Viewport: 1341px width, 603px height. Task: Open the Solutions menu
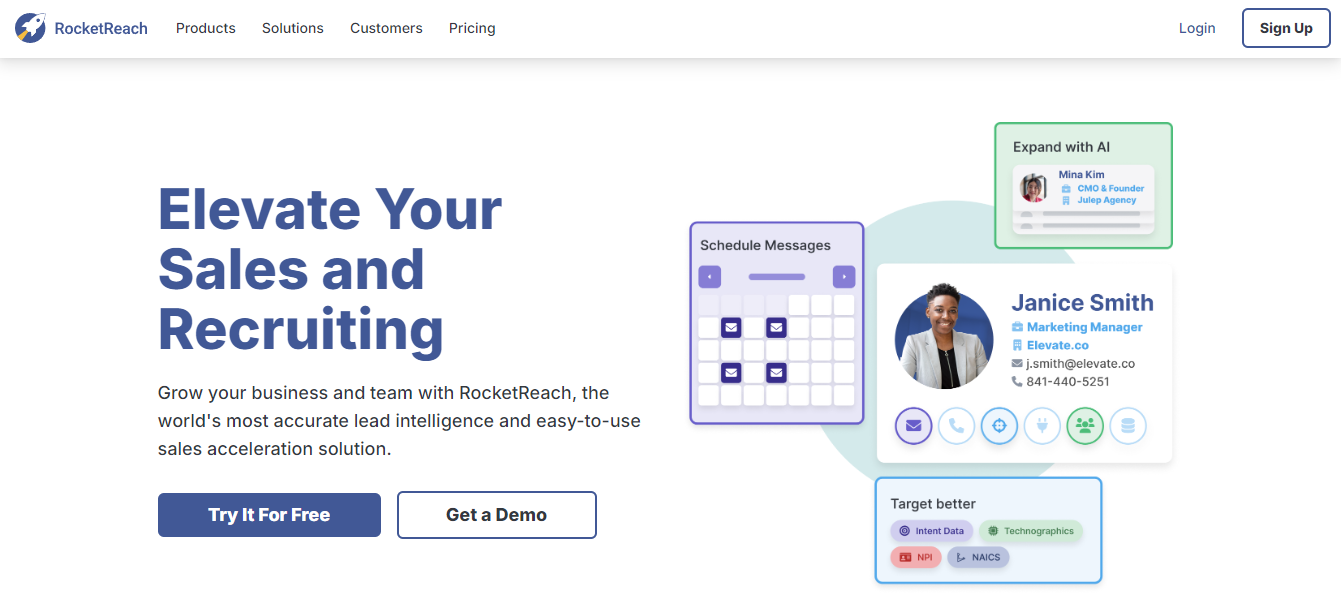(x=293, y=28)
